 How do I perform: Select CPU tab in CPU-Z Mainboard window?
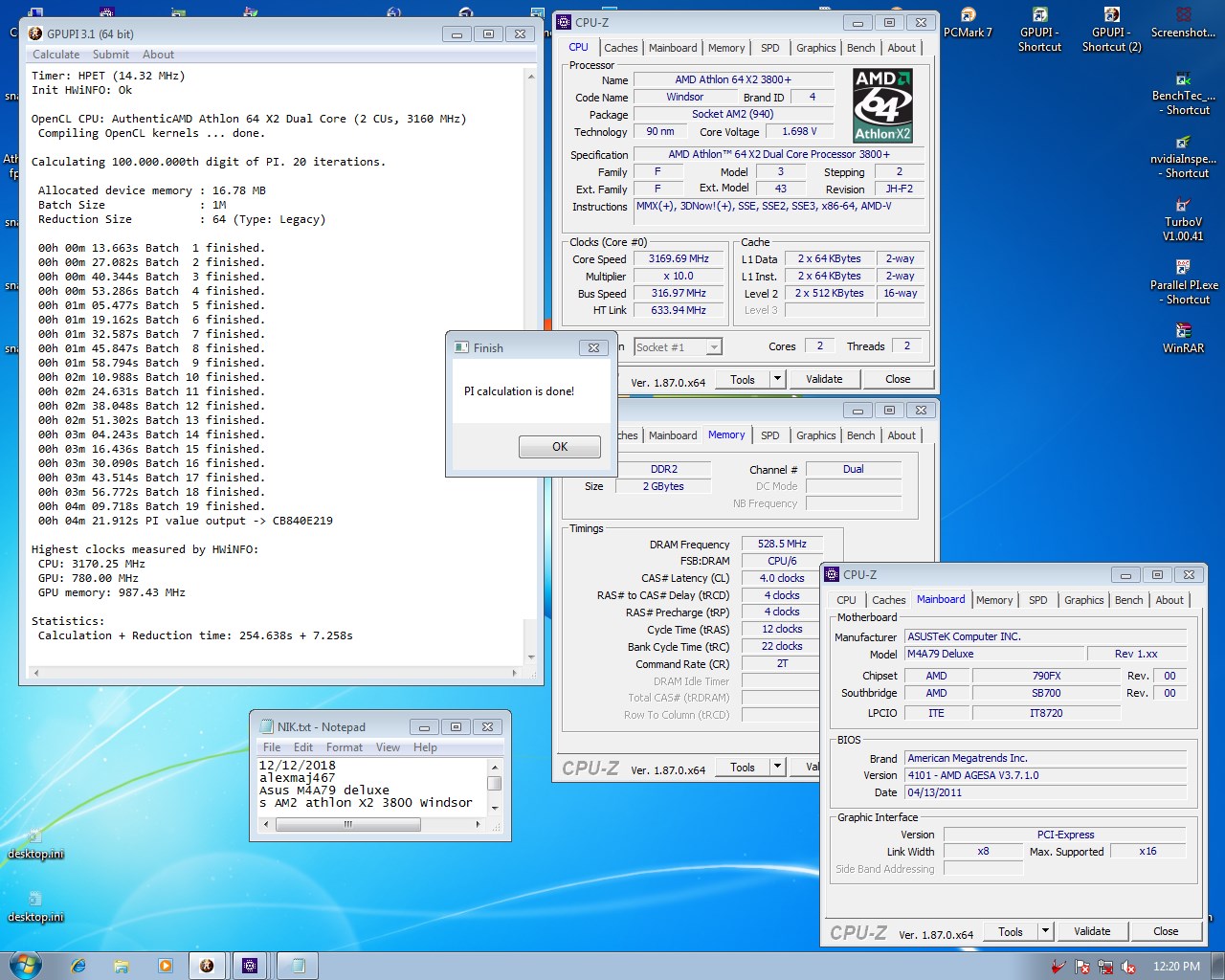pyautogui.click(x=846, y=600)
